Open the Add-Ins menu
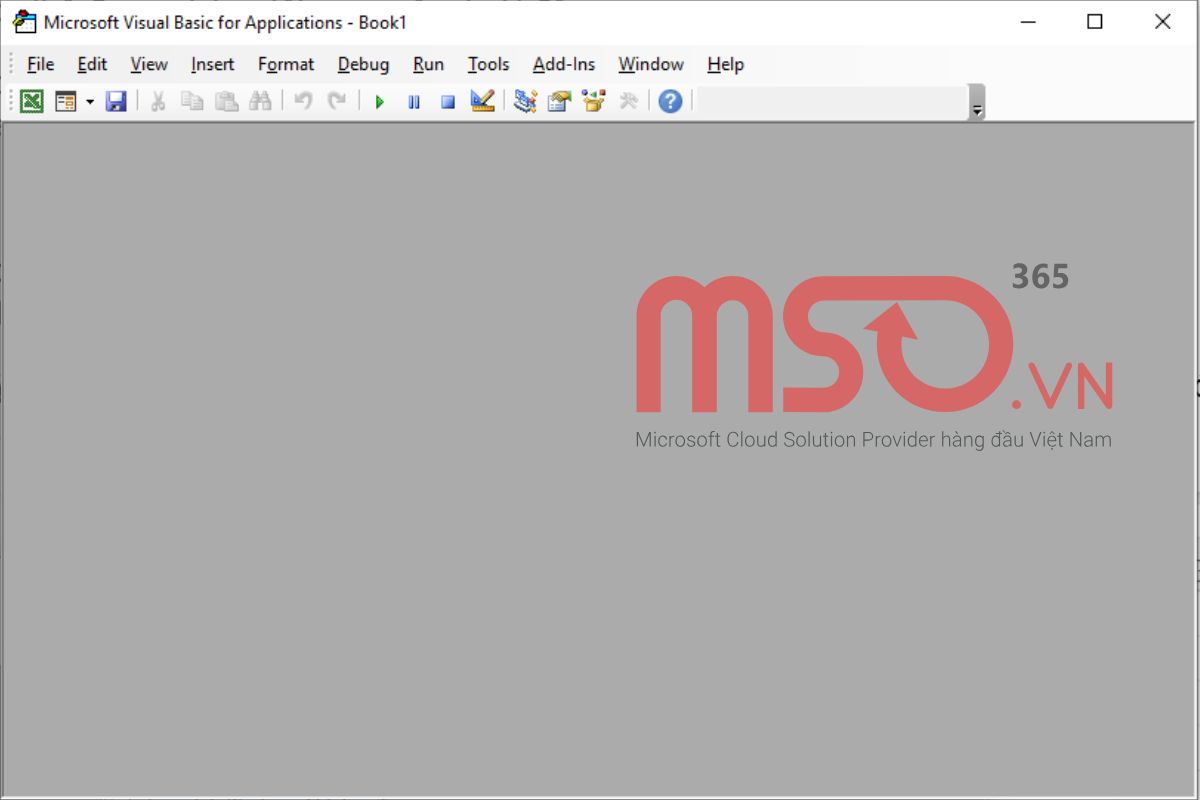This screenshot has width=1200, height=800. tap(564, 64)
